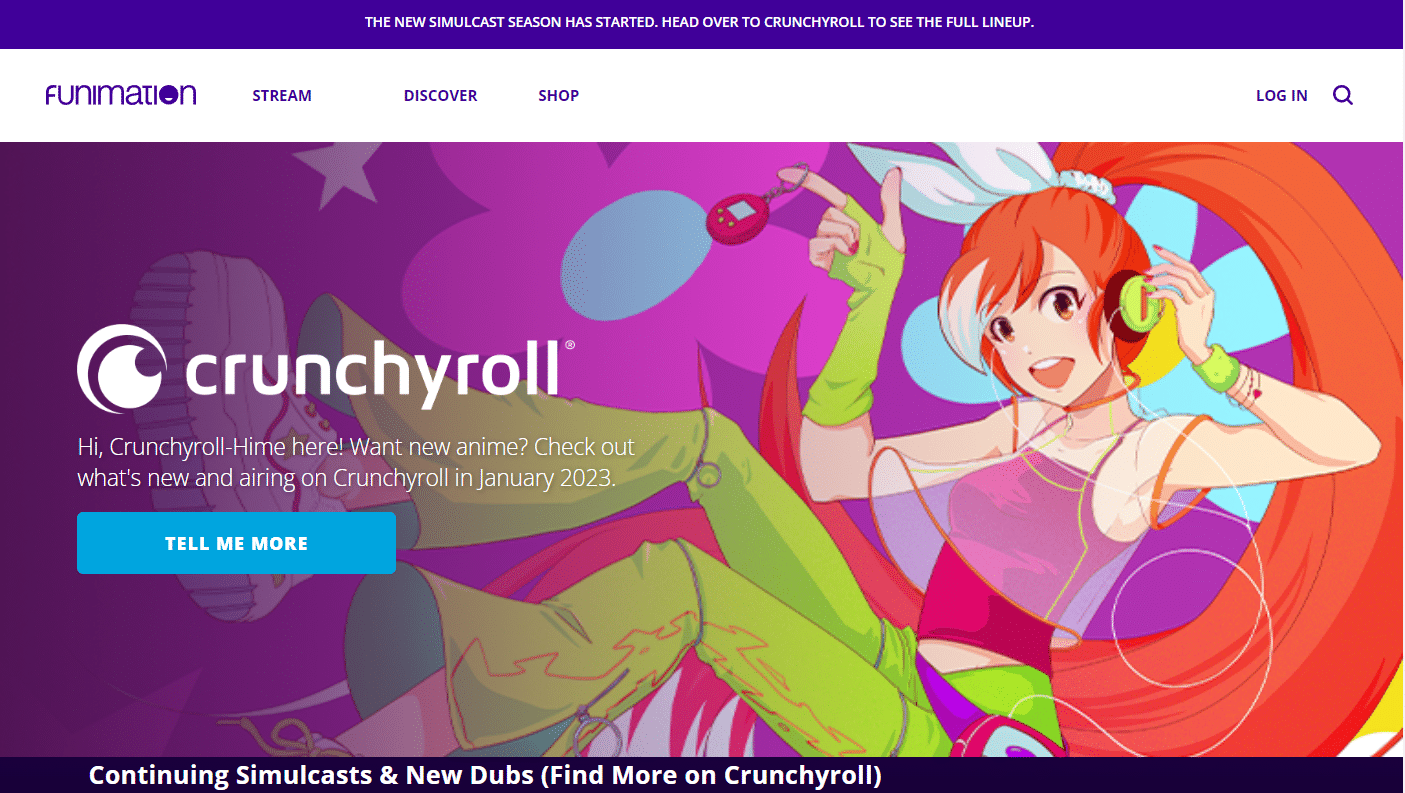The width and height of the screenshot is (1405, 793).
Task: Open the Discover menu
Action: 440,96
